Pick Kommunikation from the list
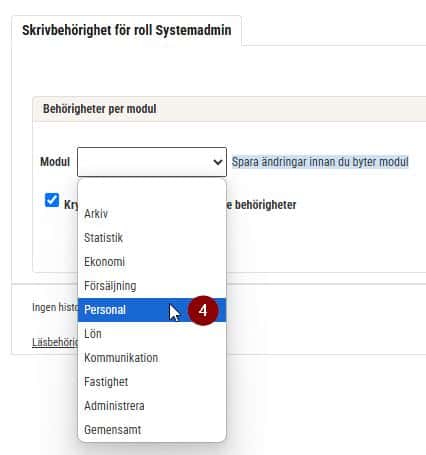426x455 pixels. [x=152, y=358]
